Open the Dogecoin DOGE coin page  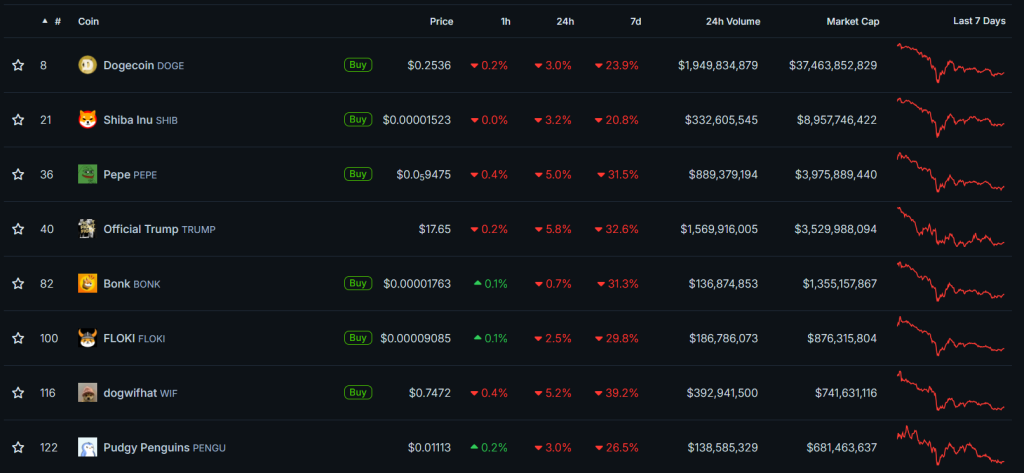[144, 65]
